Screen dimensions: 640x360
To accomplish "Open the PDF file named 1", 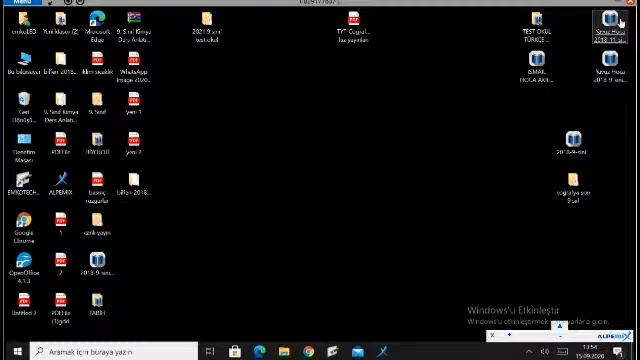I will click(x=60, y=224).
